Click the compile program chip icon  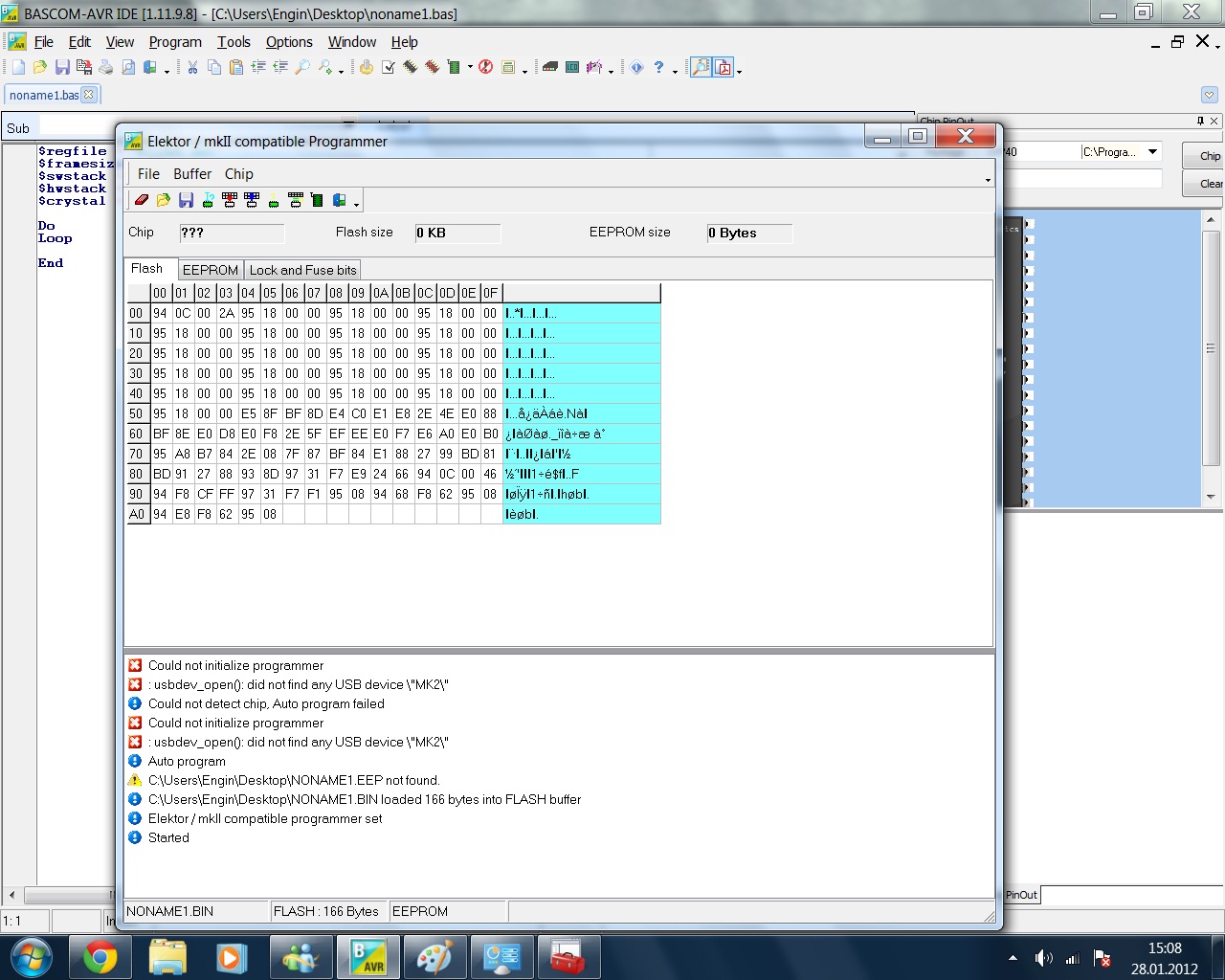[411, 67]
